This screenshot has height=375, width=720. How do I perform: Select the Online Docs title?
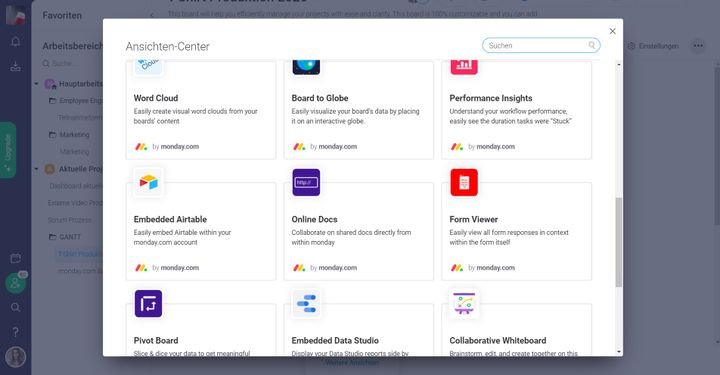(314, 219)
